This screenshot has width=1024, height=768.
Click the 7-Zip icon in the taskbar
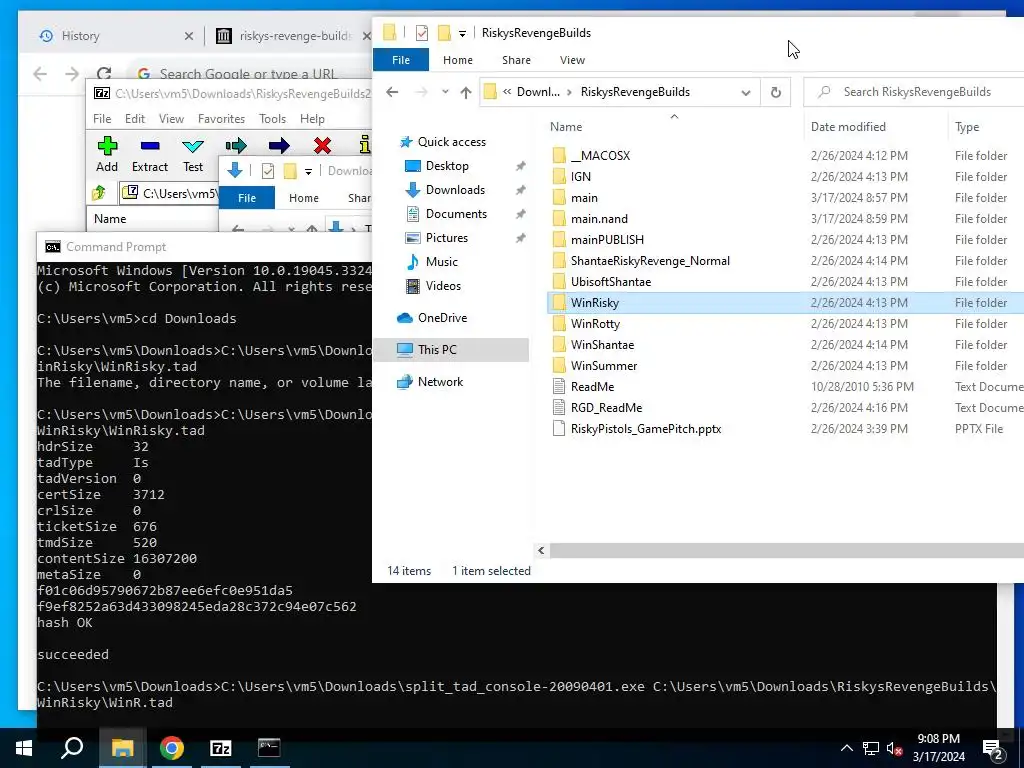(x=221, y=748)
